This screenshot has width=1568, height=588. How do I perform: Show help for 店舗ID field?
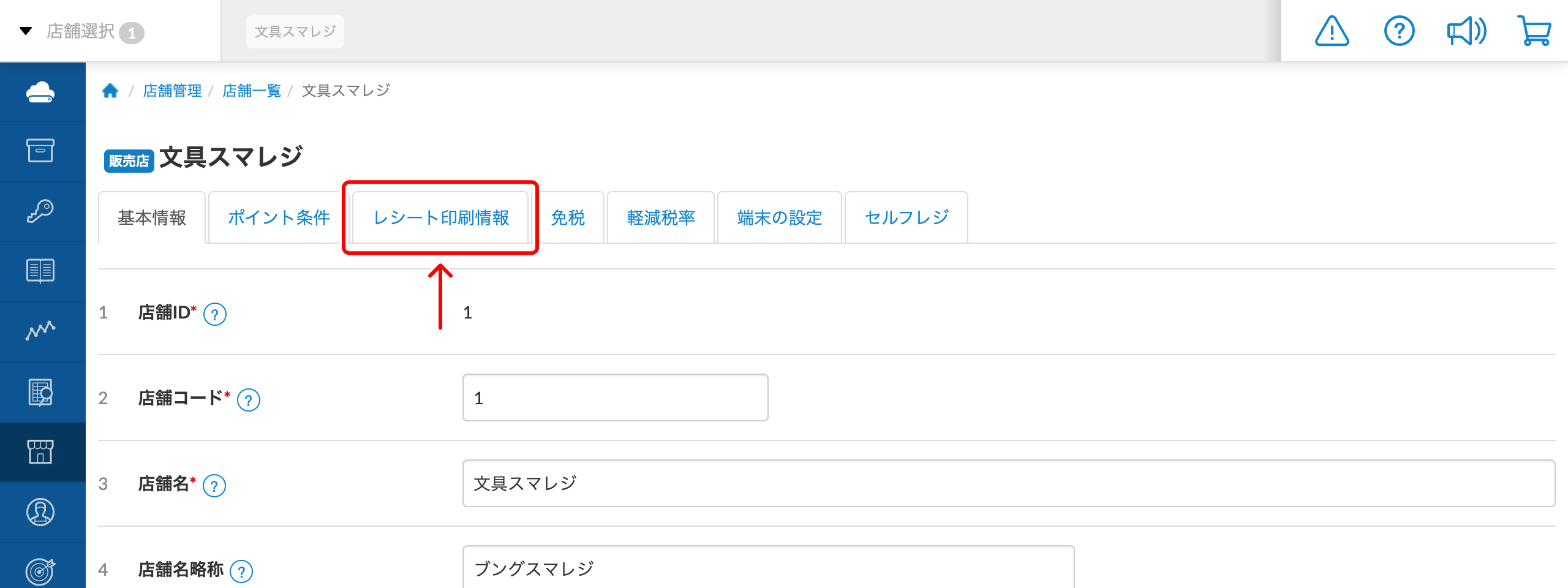tap(215, 314)
